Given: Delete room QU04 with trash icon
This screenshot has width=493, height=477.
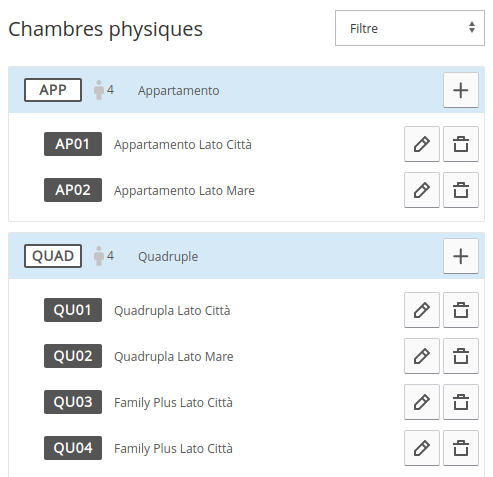Looking at the screenshot, I should point(461,448).
